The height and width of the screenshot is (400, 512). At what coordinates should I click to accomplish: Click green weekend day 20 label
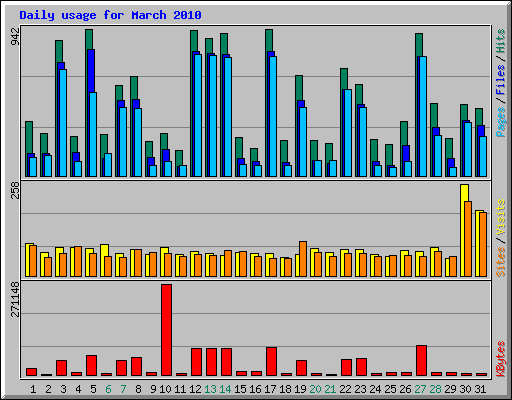pyautogui.click(x=315, y=389)
